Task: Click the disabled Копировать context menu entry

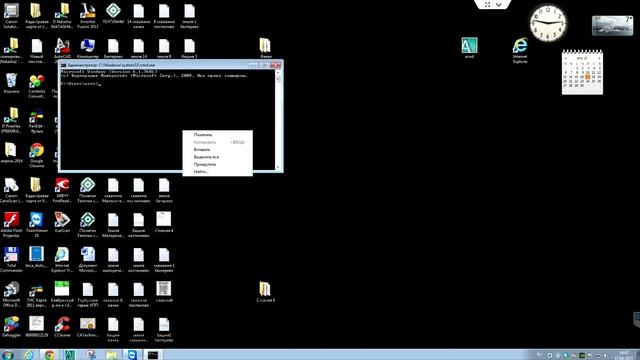Action: (x=218, y=142)
